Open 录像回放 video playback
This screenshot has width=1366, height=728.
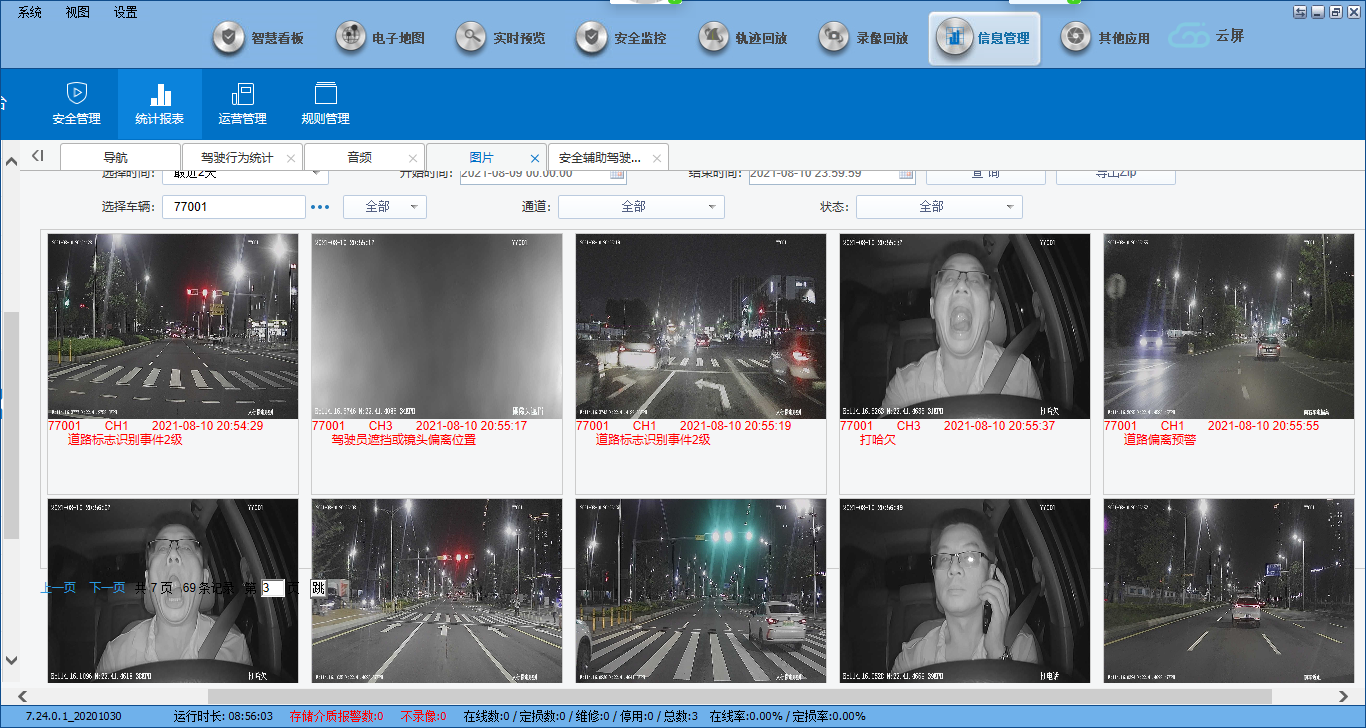click(x=865, y=38)
